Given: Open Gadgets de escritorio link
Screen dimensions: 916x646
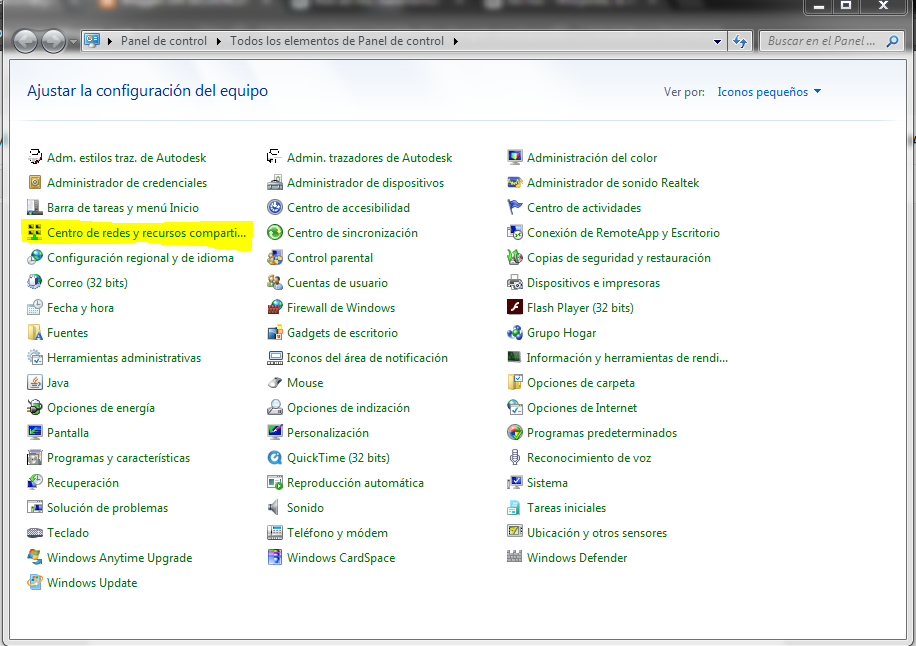Looking at the screenshot, I should [x=342, y=333].
